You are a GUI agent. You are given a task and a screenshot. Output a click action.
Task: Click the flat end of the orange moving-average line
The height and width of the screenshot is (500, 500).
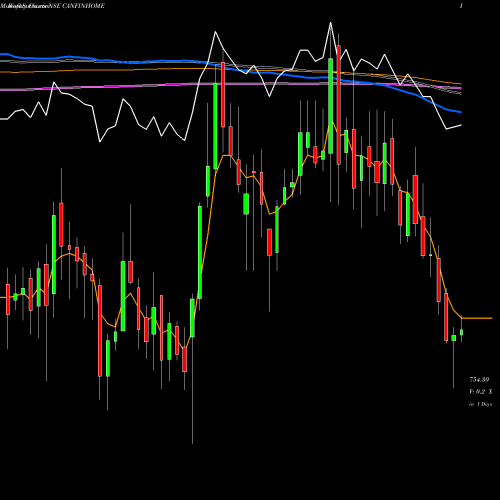[477, 318]
